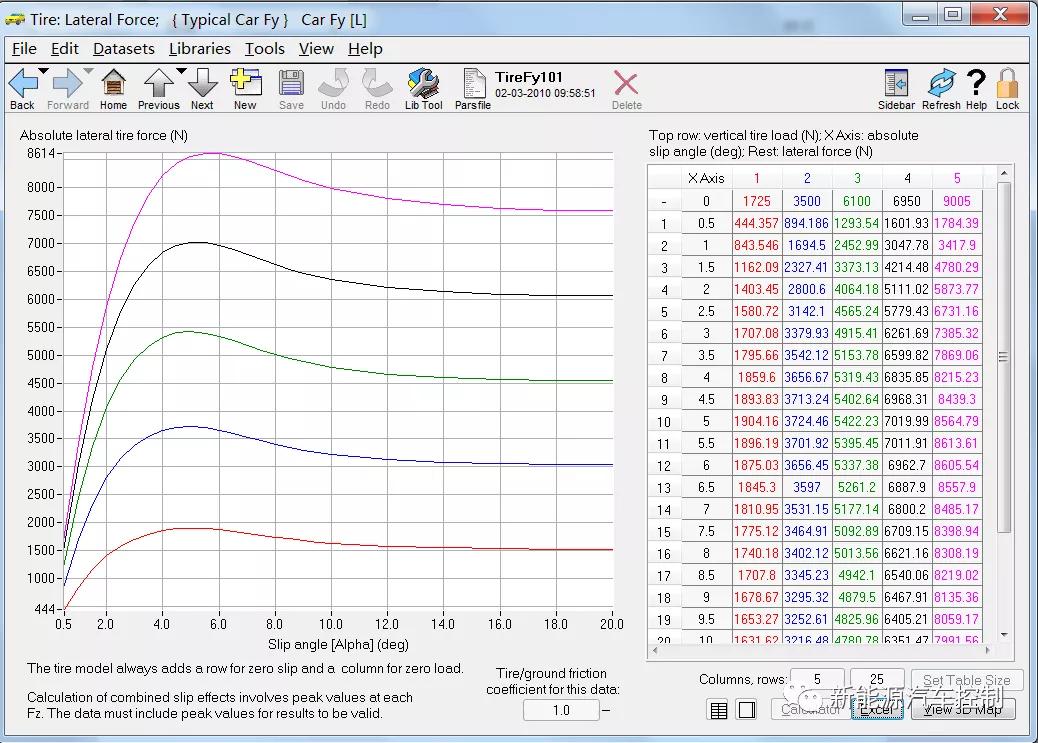Delete the current dataset
Viewport: 1038px width, 743px height.
(626, 85)
